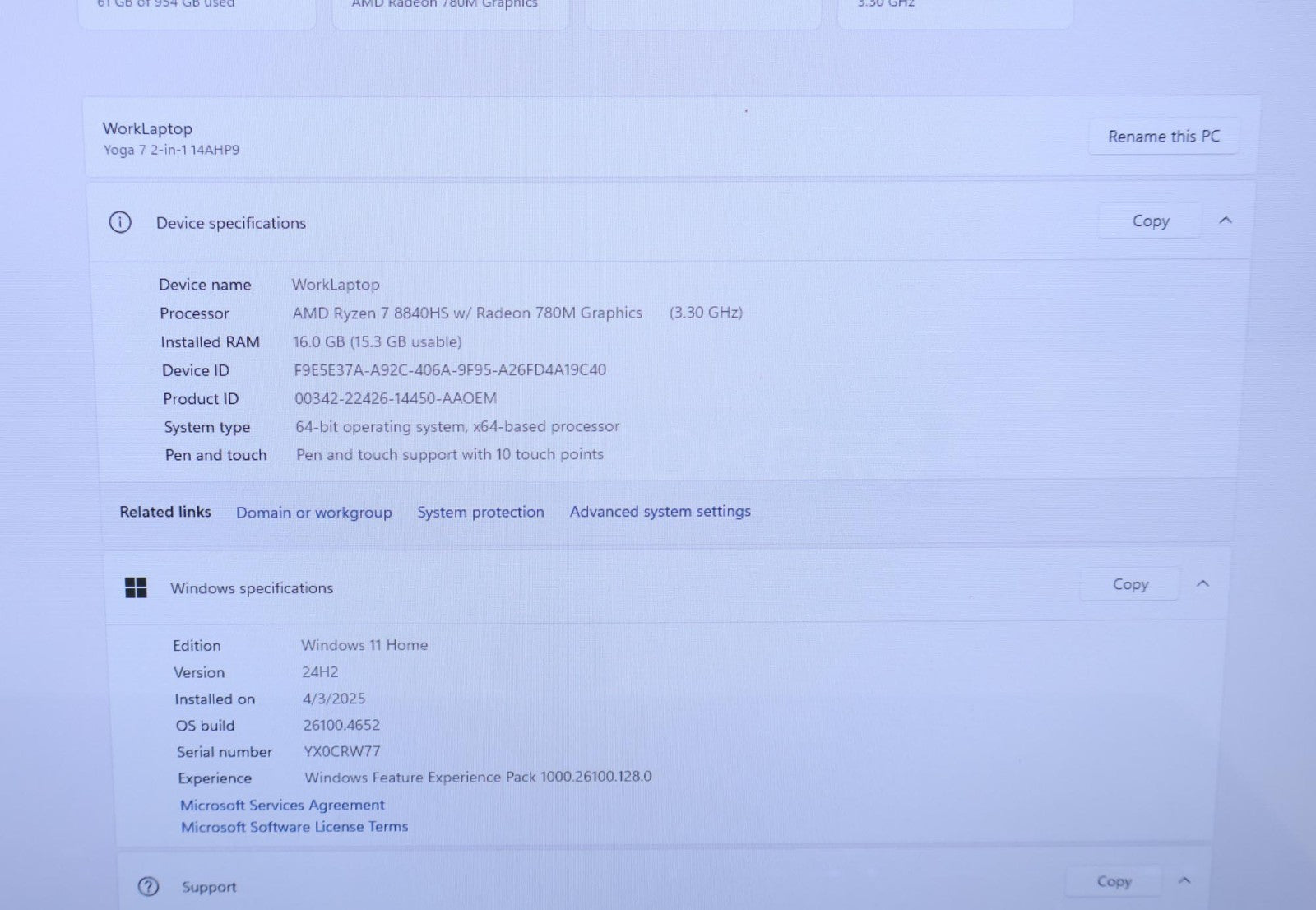Viewport: 1316px width, 910px height.
Task: Open the Domain or workgroup link
Action: pyautogui.click(x=313, y=513)
